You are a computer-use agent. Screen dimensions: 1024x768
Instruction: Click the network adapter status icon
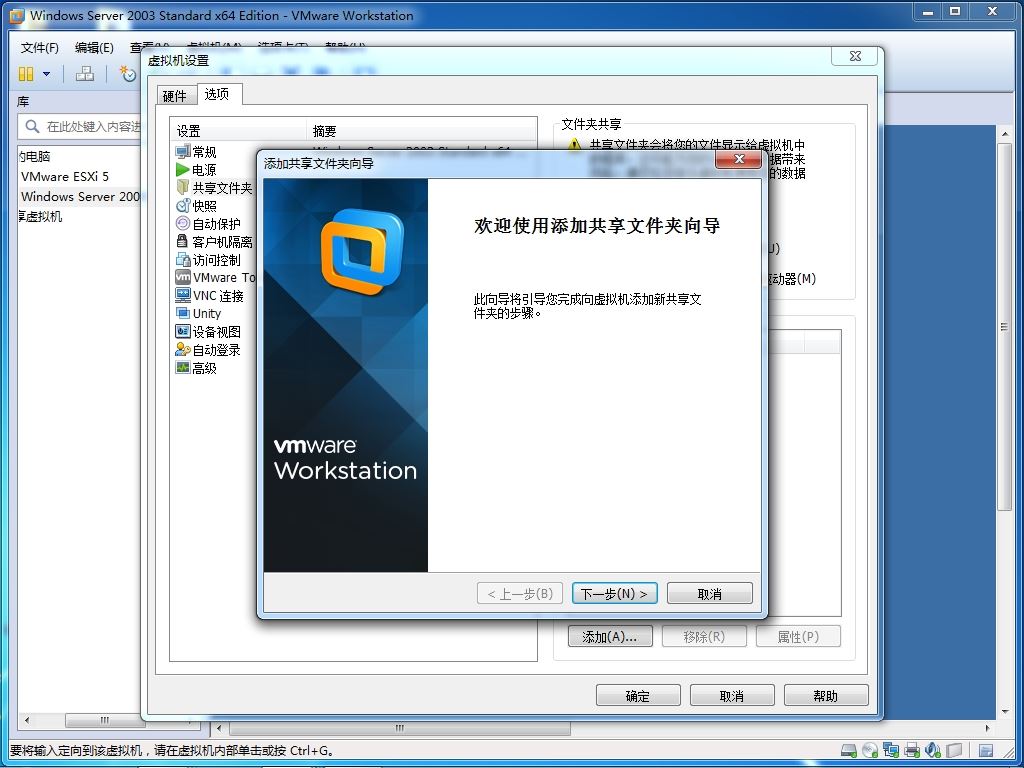(x=891, y=750)
